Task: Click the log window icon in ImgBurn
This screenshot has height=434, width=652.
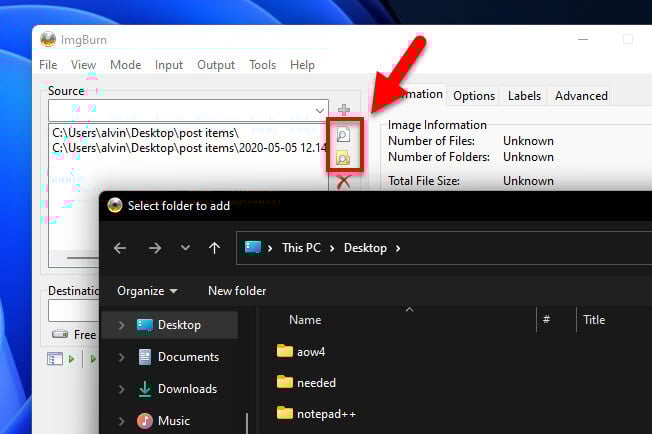Action: (55, 358)
